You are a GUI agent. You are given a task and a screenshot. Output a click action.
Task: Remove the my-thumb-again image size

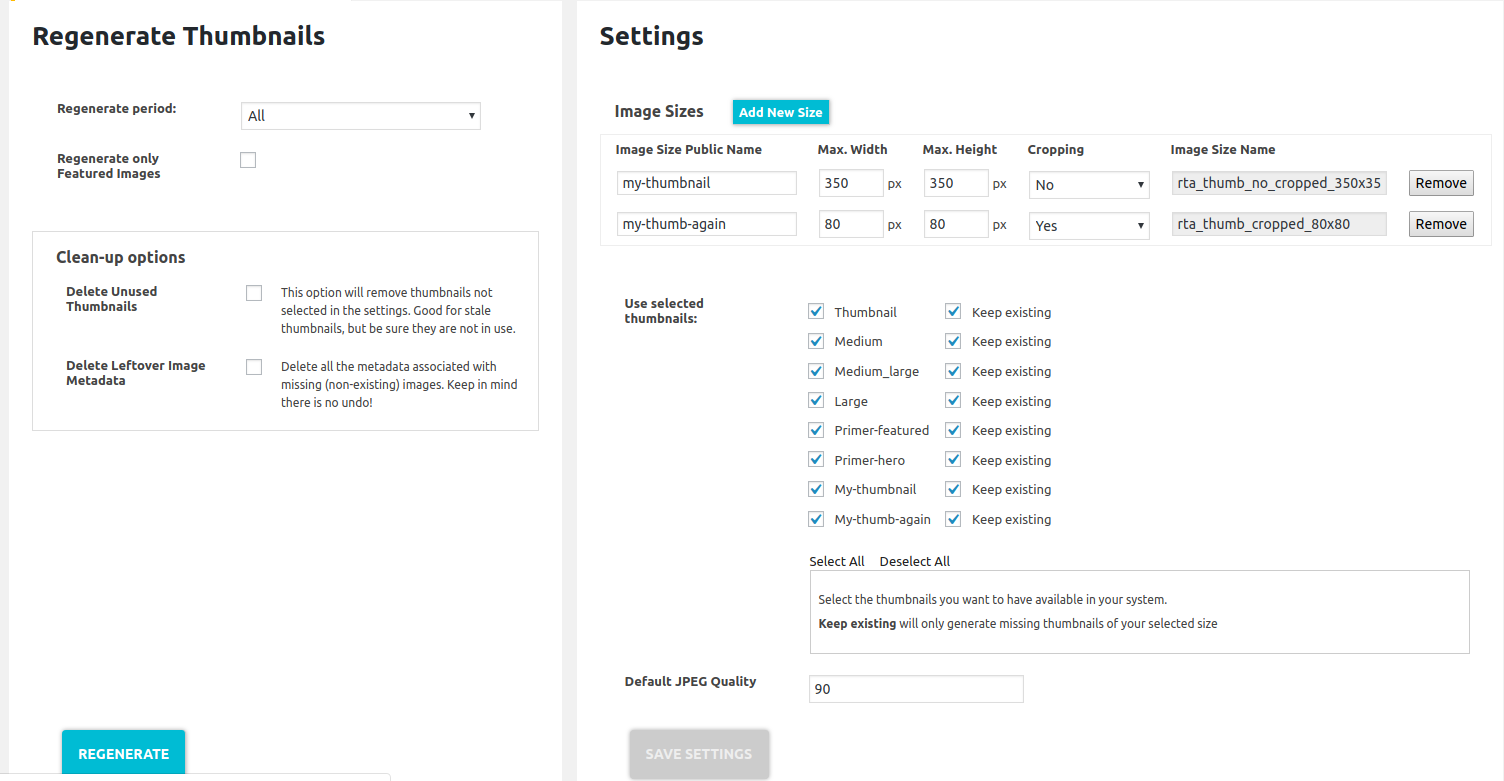(1440, 224)
